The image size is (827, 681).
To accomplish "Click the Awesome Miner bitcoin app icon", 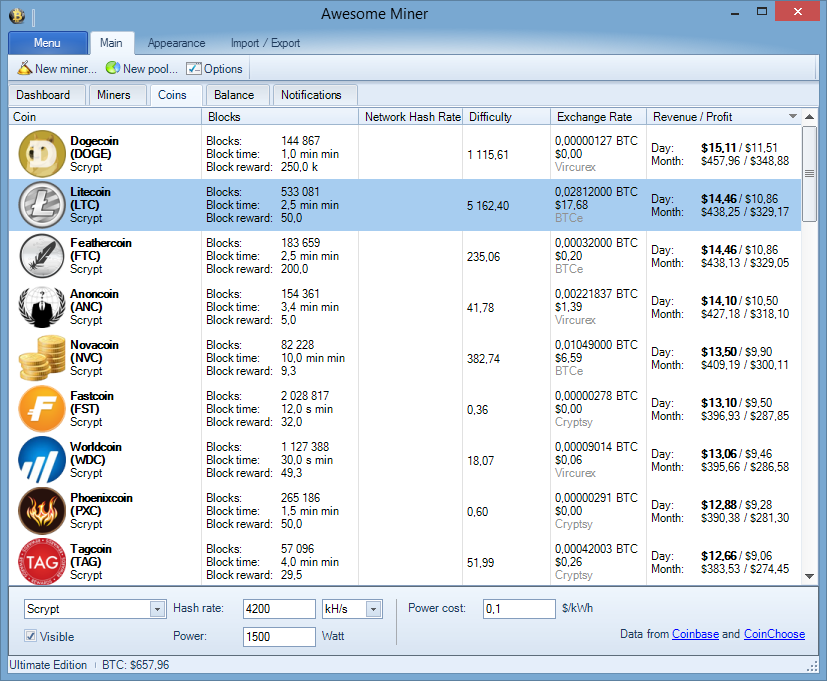I will click(17, 15).
